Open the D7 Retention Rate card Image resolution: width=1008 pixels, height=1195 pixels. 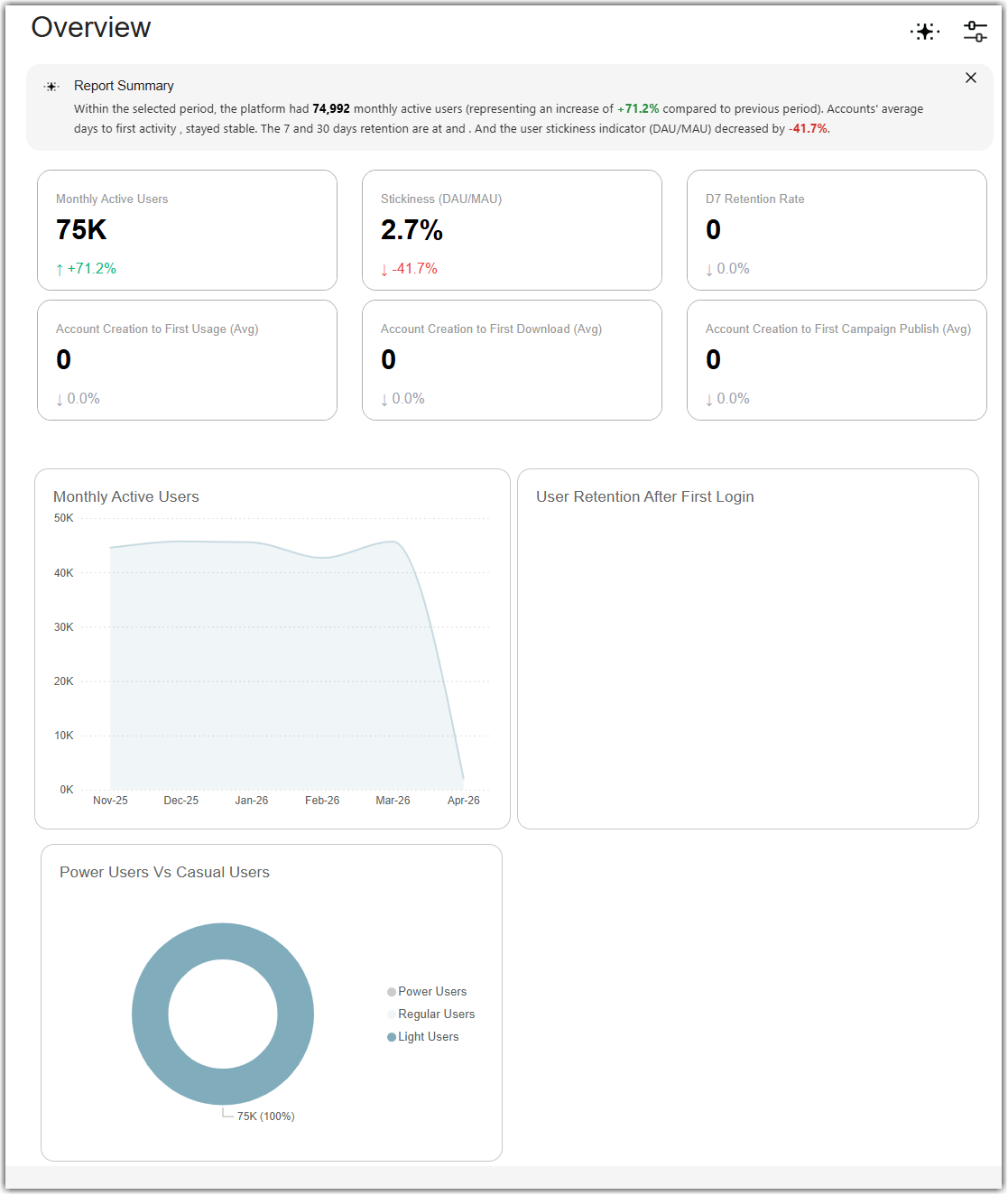click(837, 230)
